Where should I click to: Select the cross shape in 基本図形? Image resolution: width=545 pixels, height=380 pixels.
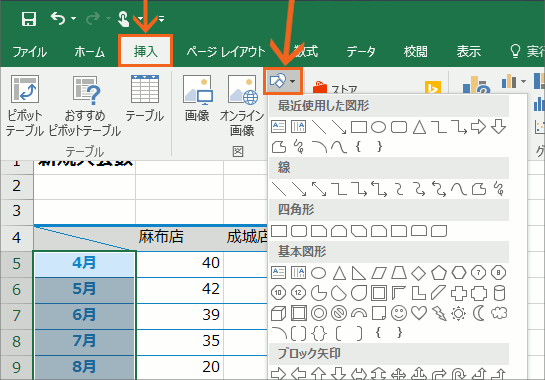click(458, 293)
